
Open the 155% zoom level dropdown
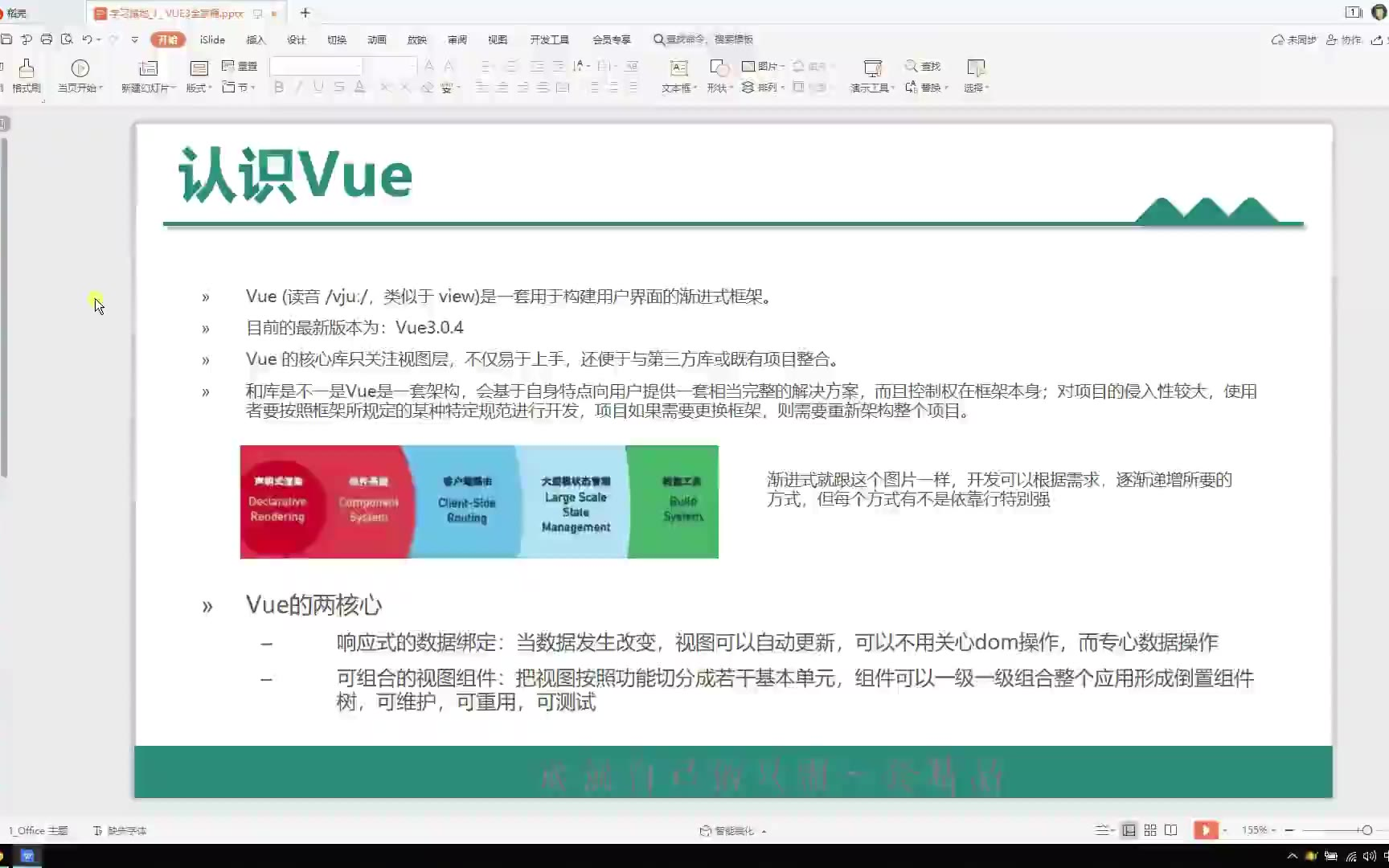click(x=1259, y=830)
